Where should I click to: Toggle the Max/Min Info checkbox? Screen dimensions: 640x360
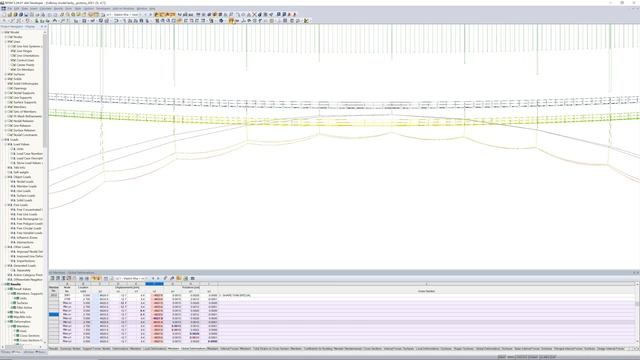[x=10, y=317]
